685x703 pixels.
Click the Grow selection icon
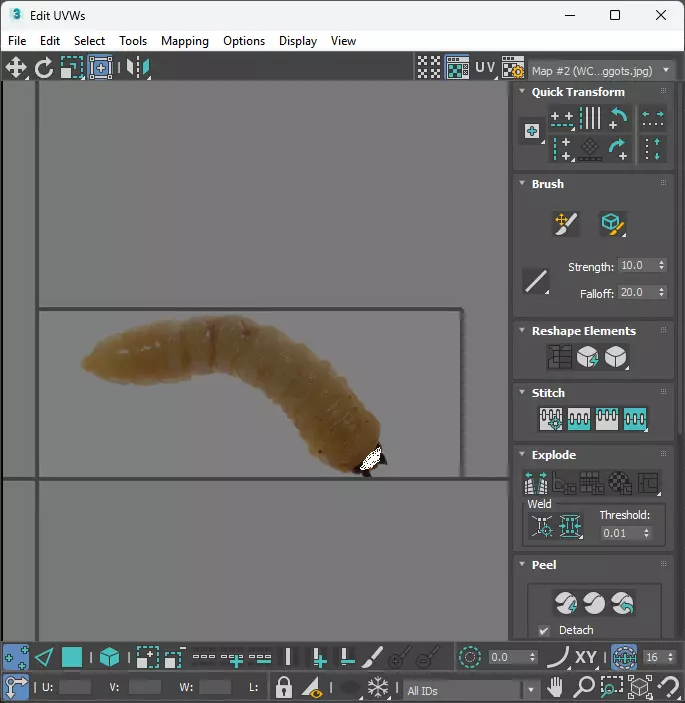click(147, 657)
